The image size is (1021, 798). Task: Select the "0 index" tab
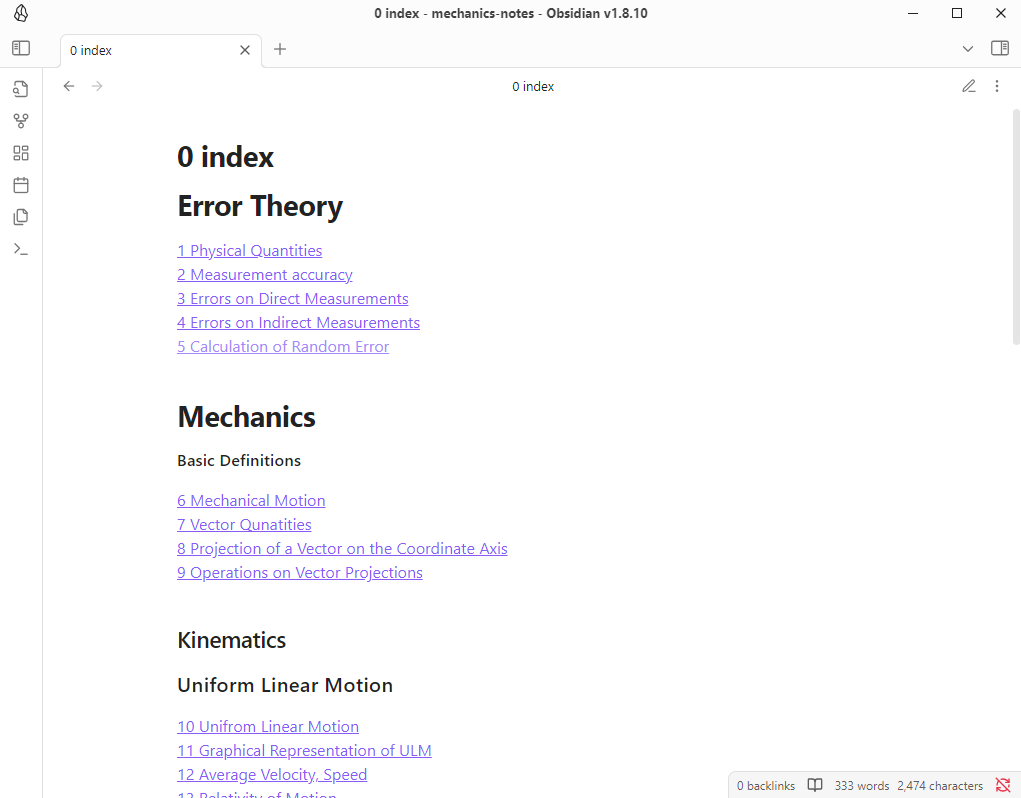150,50
